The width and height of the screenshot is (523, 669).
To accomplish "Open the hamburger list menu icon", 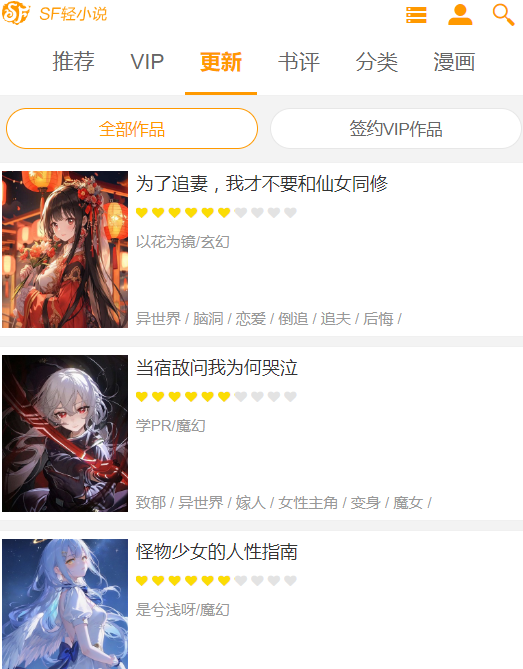I will tap(416, 15).
